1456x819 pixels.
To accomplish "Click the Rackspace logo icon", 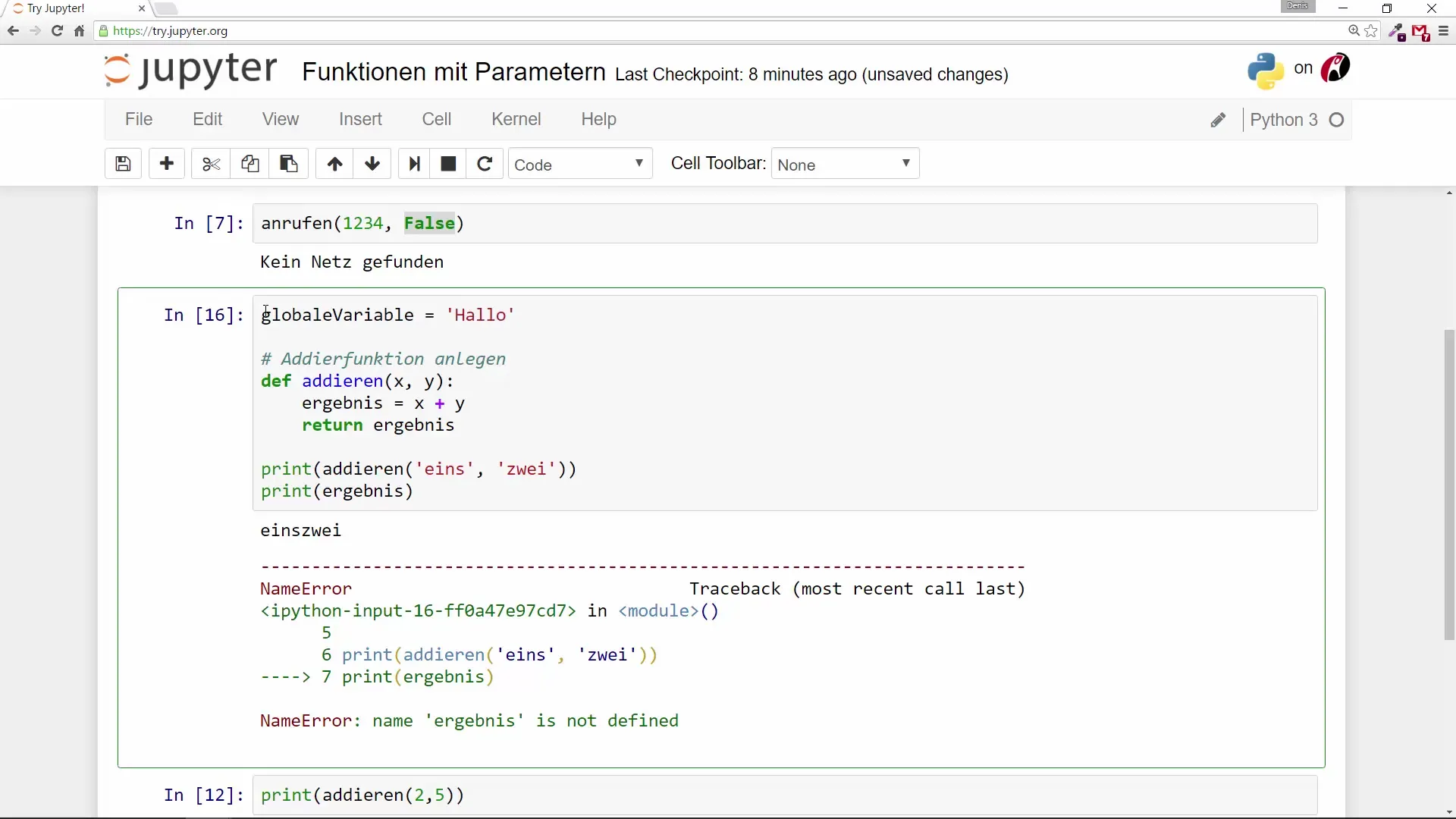I will click(x=1335, y=68).
